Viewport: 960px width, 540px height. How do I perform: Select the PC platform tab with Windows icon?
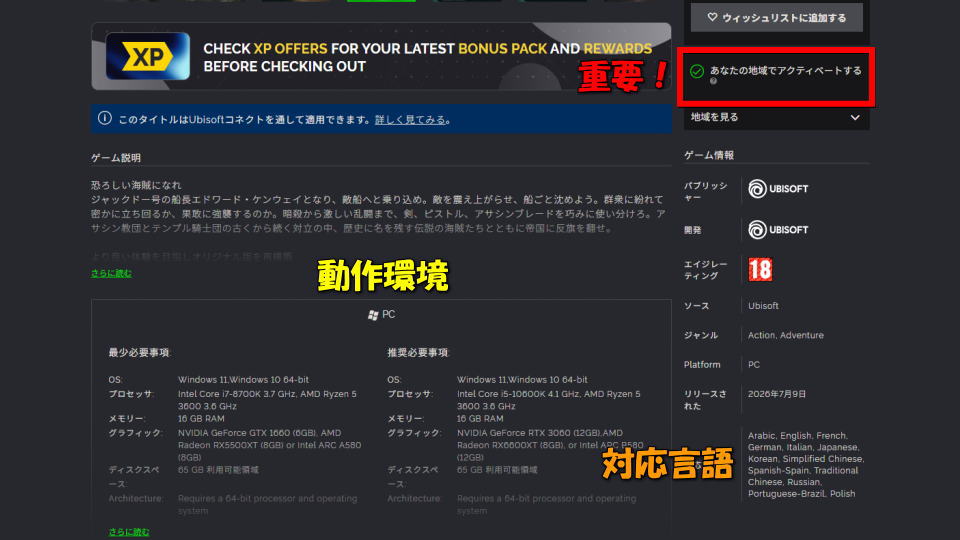[381, 315]
